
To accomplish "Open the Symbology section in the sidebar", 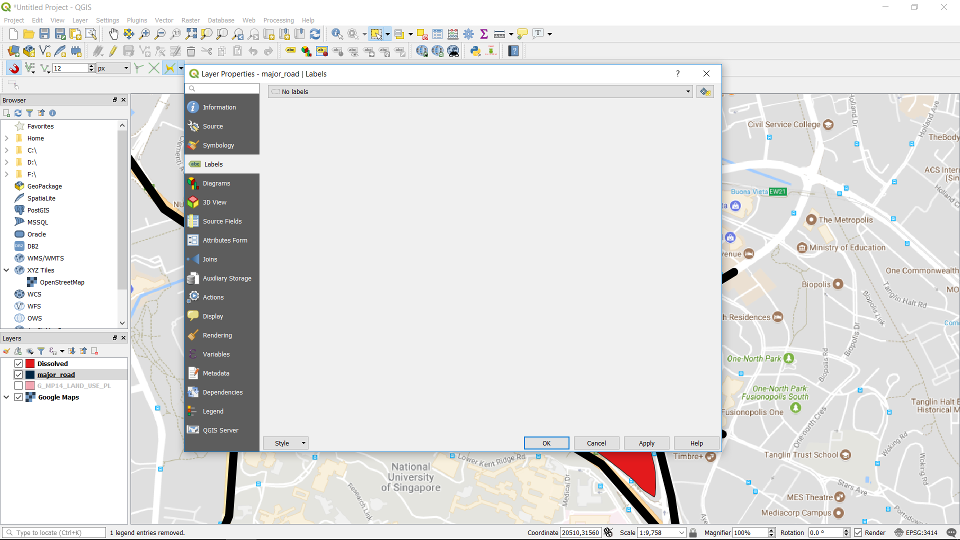I will pos(218,145).
